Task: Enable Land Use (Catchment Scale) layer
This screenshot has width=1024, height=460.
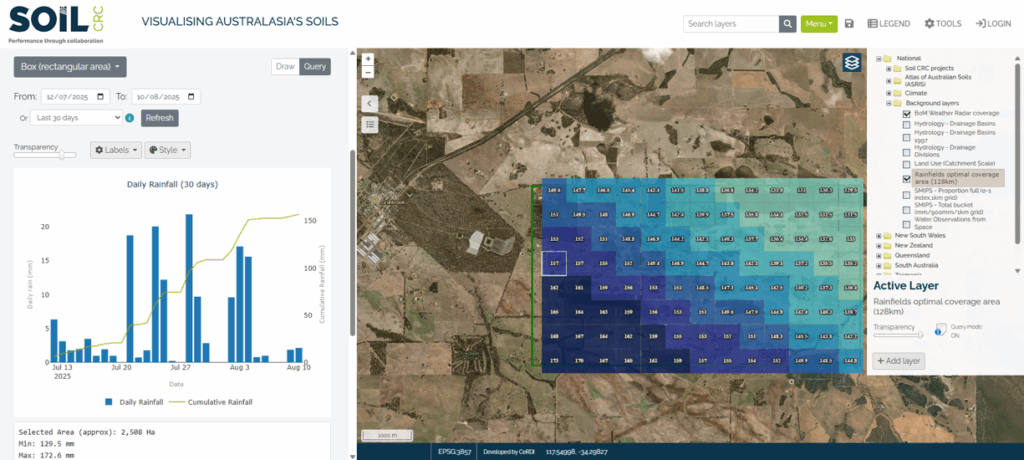Action: [906, 163]
